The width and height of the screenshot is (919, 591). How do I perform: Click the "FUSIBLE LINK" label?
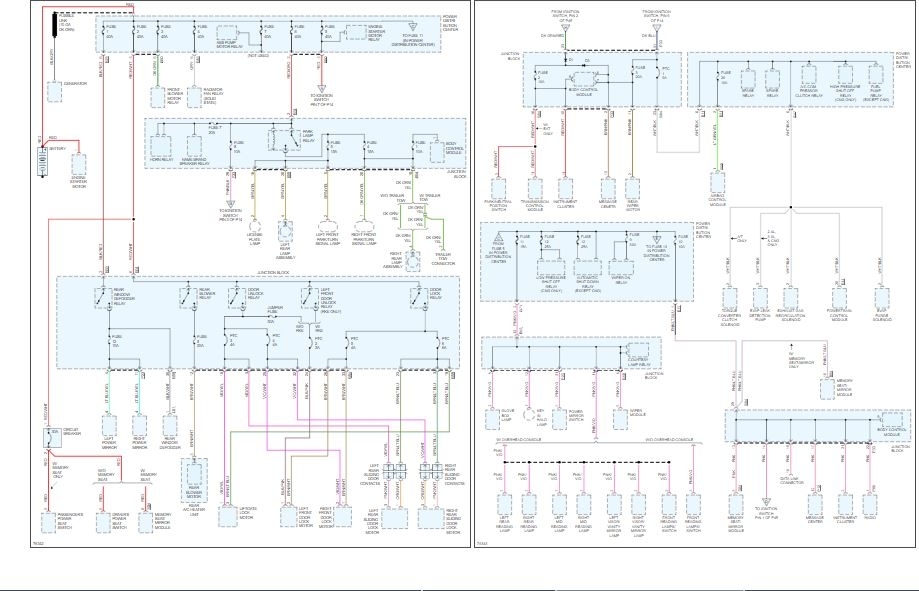click(67, 24)
